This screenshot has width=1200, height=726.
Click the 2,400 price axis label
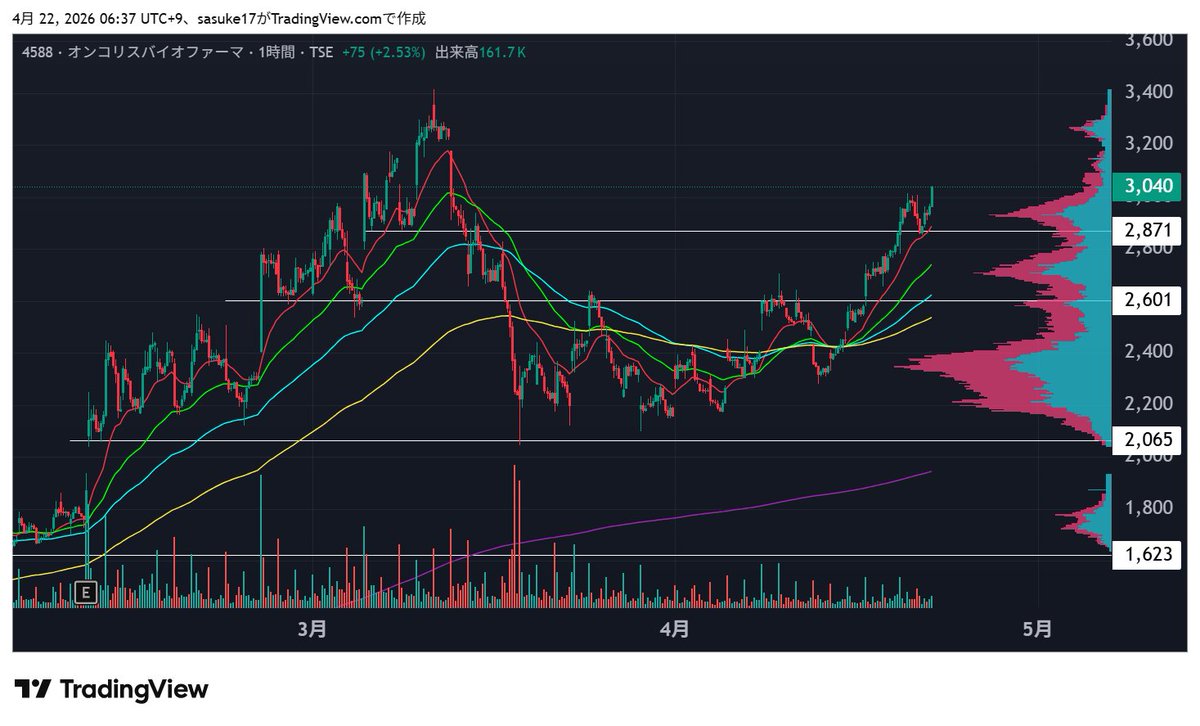click(1148, 351)
